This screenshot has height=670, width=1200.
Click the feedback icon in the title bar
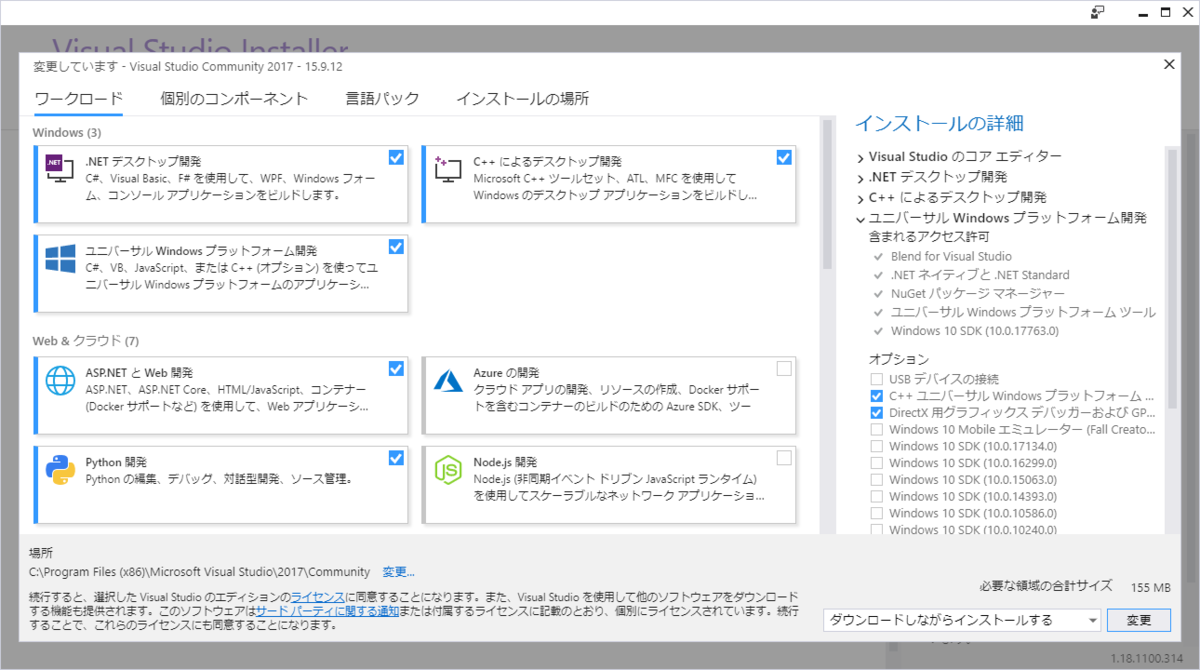click(1098, 12)
